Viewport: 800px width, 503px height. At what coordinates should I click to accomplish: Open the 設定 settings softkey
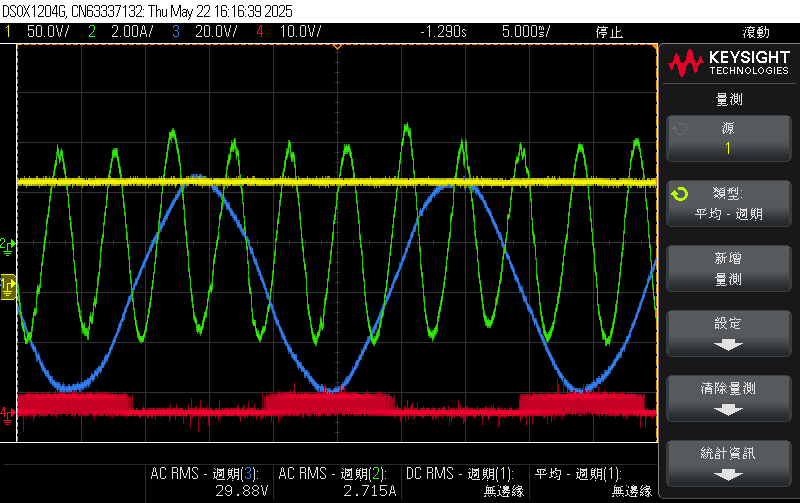point(729,333)
